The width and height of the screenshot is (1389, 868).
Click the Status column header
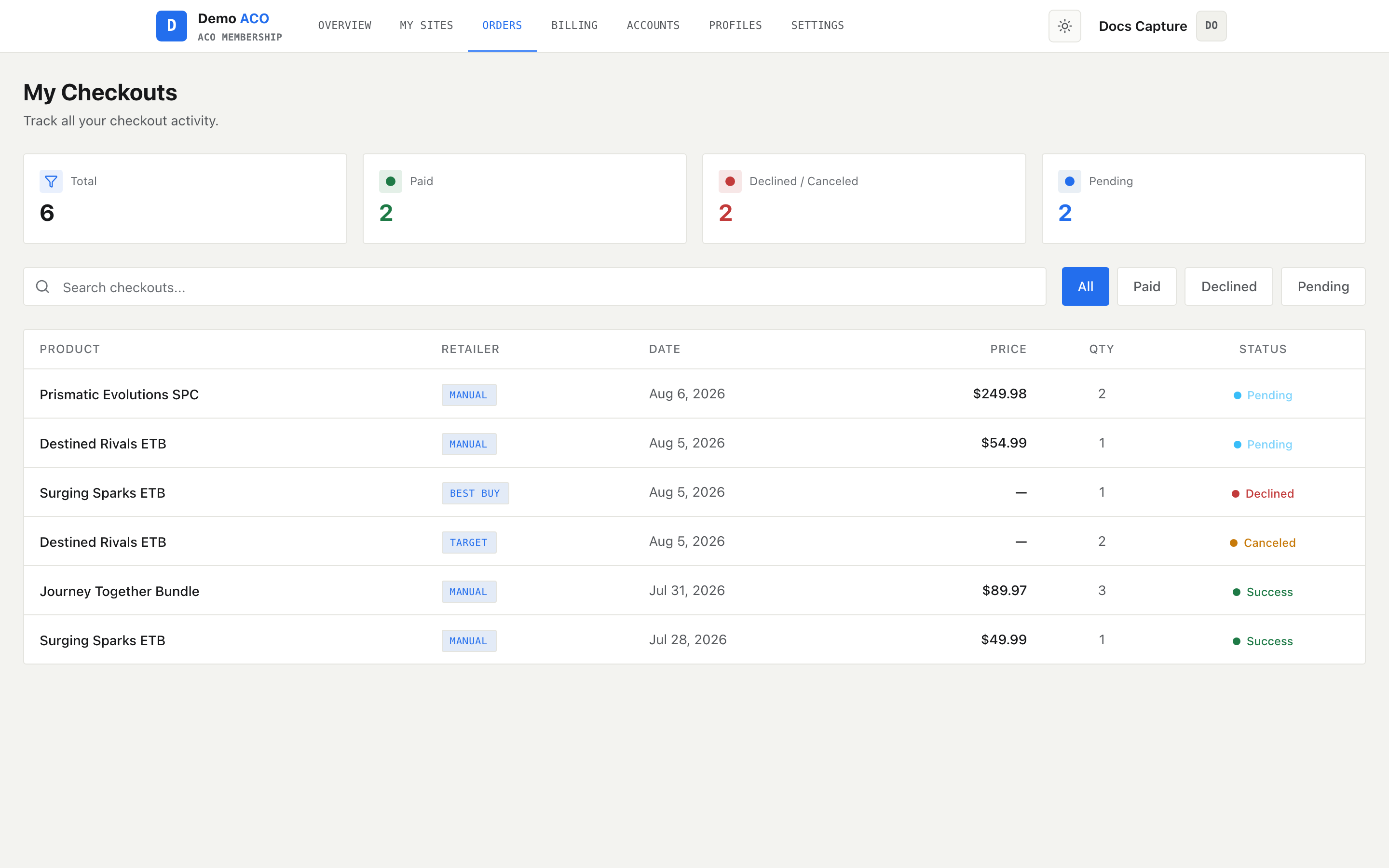pyautogui.click(x=1262, y=349)
